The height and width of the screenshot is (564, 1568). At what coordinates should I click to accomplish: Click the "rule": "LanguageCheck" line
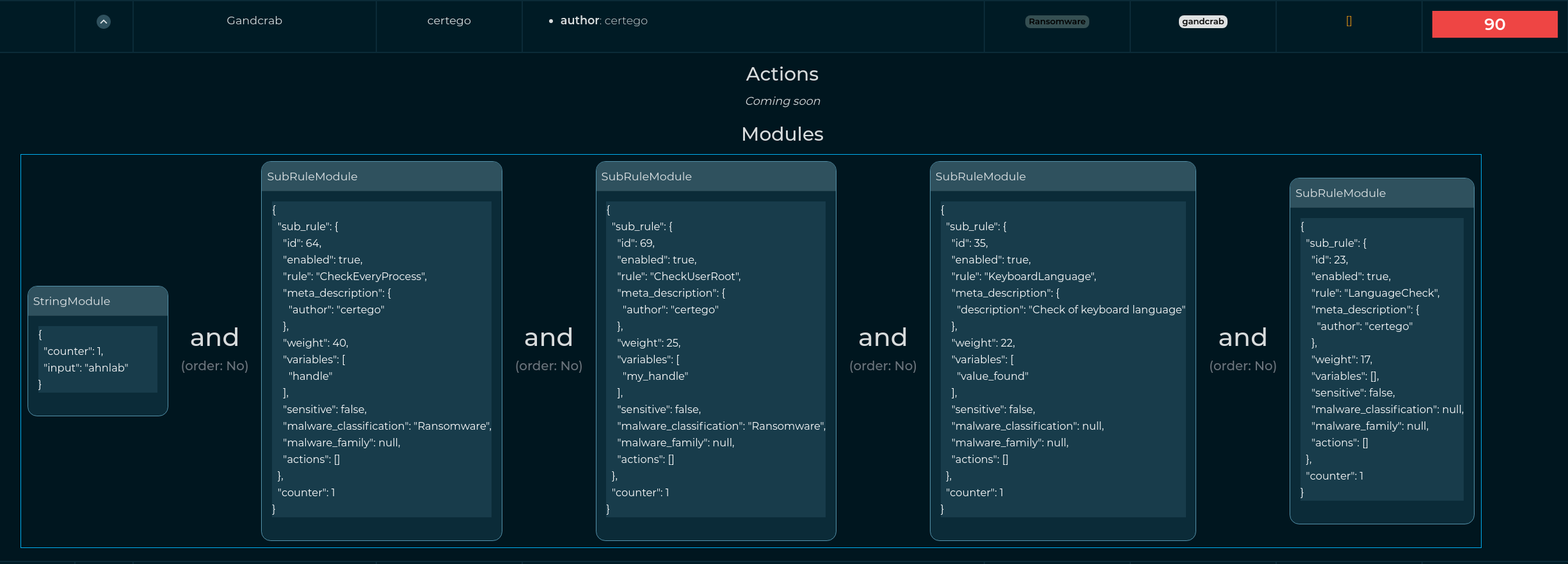click(1375, 293)
